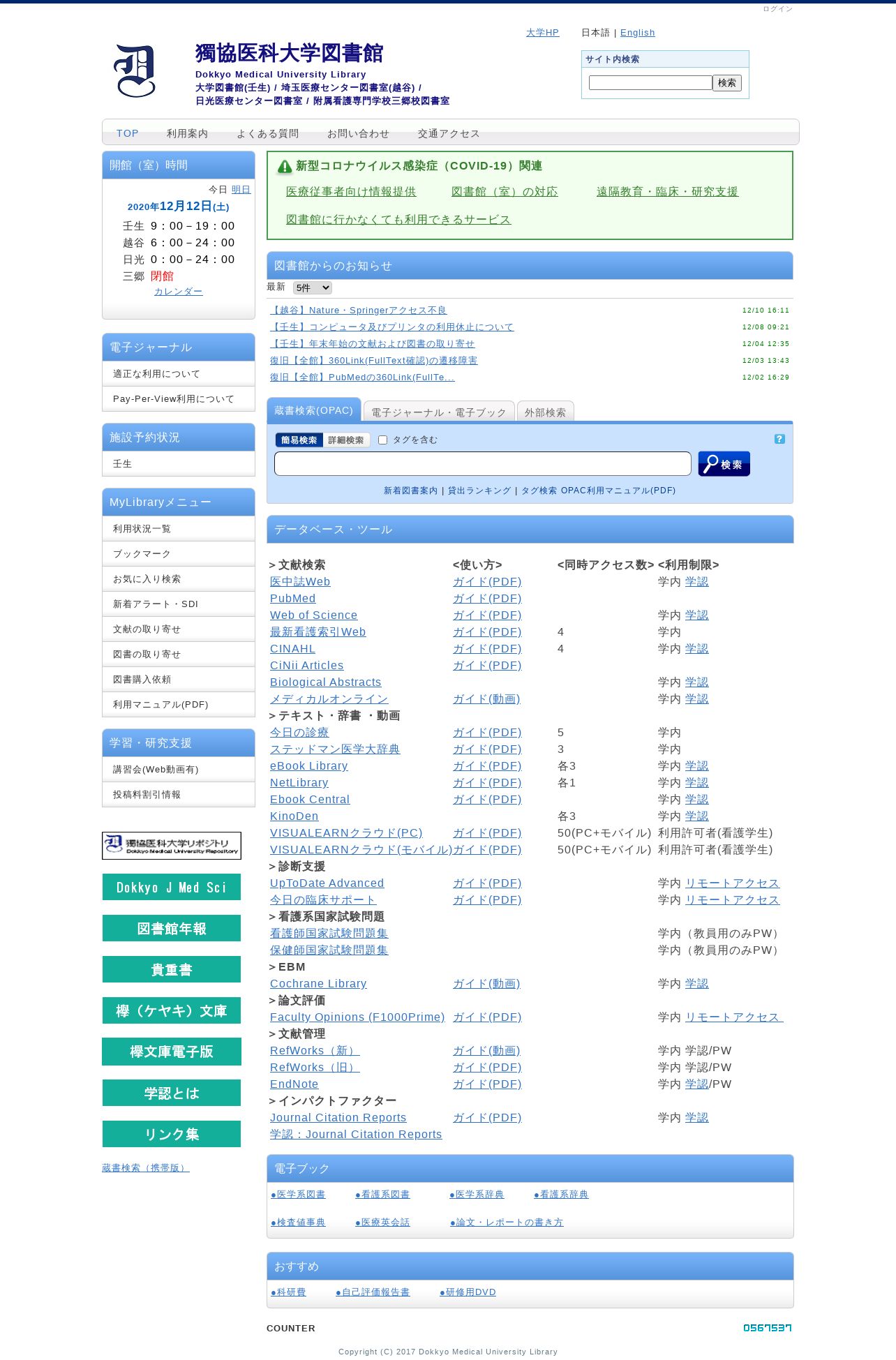Switch to the 外部検索 tab

tap(545, 412)
